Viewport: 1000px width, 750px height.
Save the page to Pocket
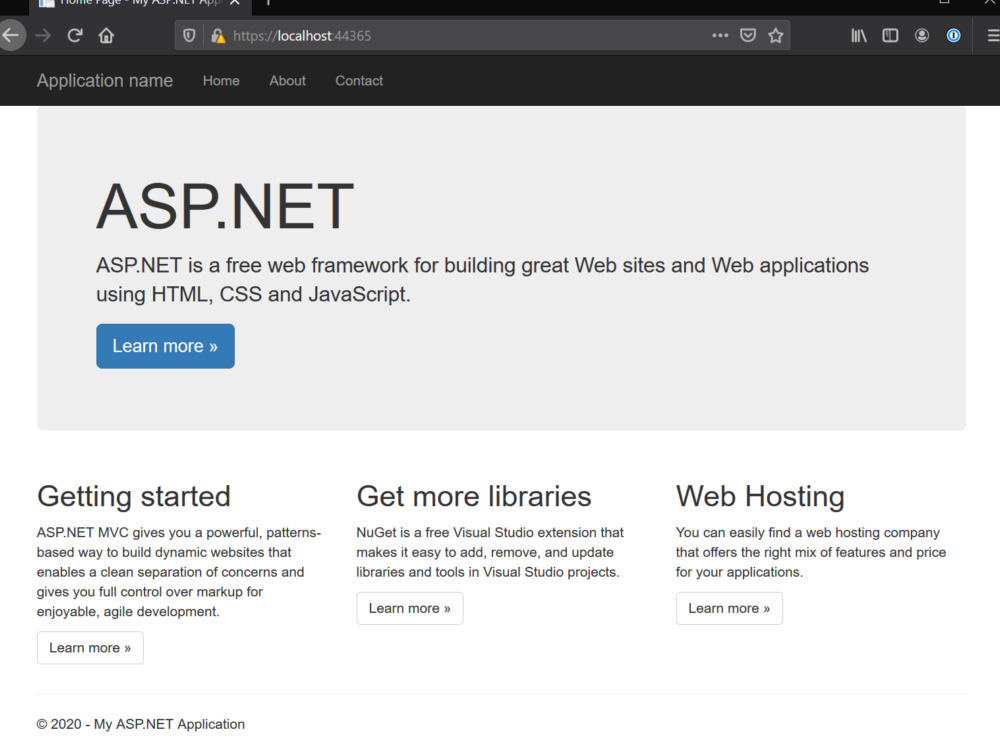(x=748, y=35)
